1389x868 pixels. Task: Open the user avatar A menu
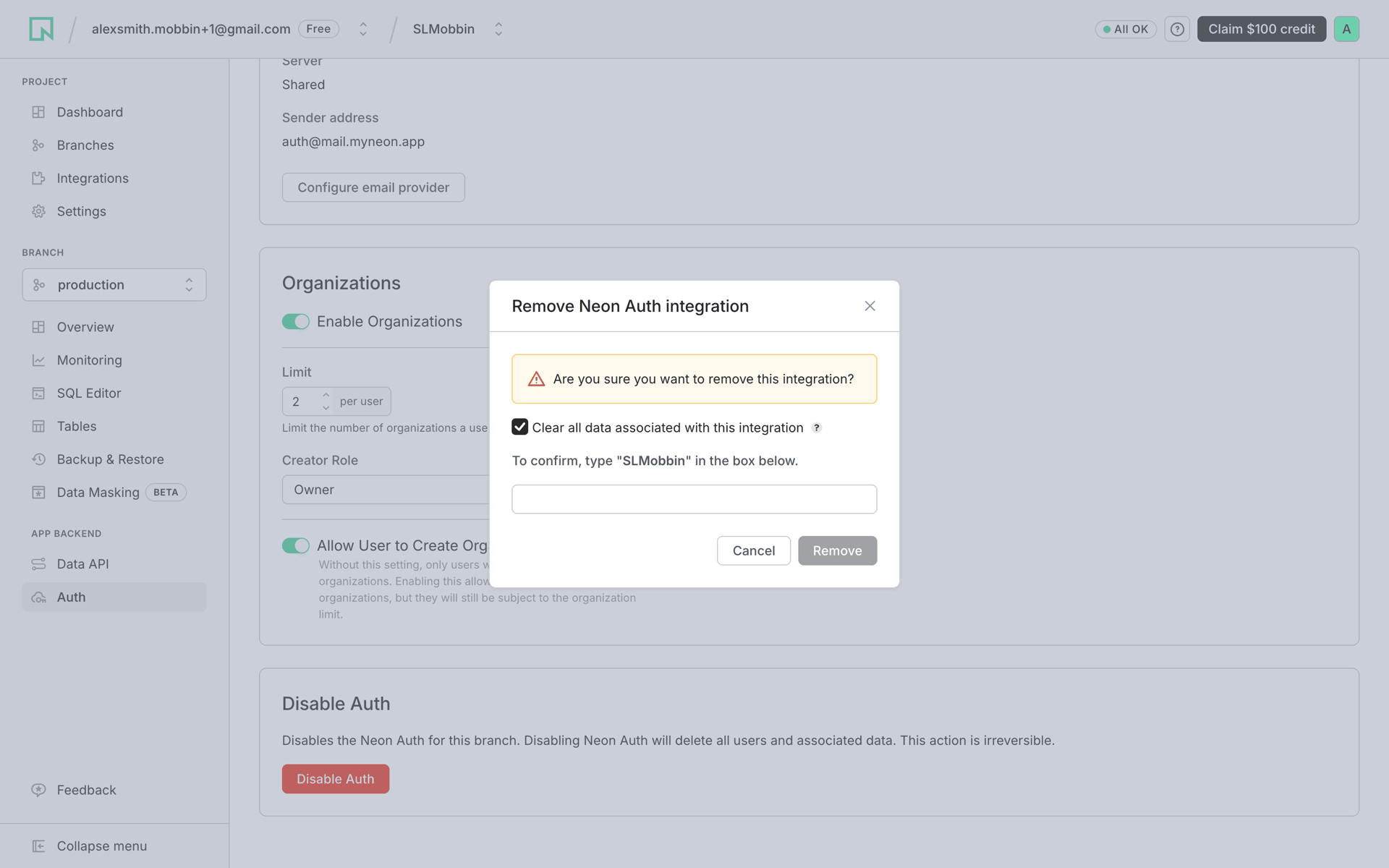[1346, 29]
